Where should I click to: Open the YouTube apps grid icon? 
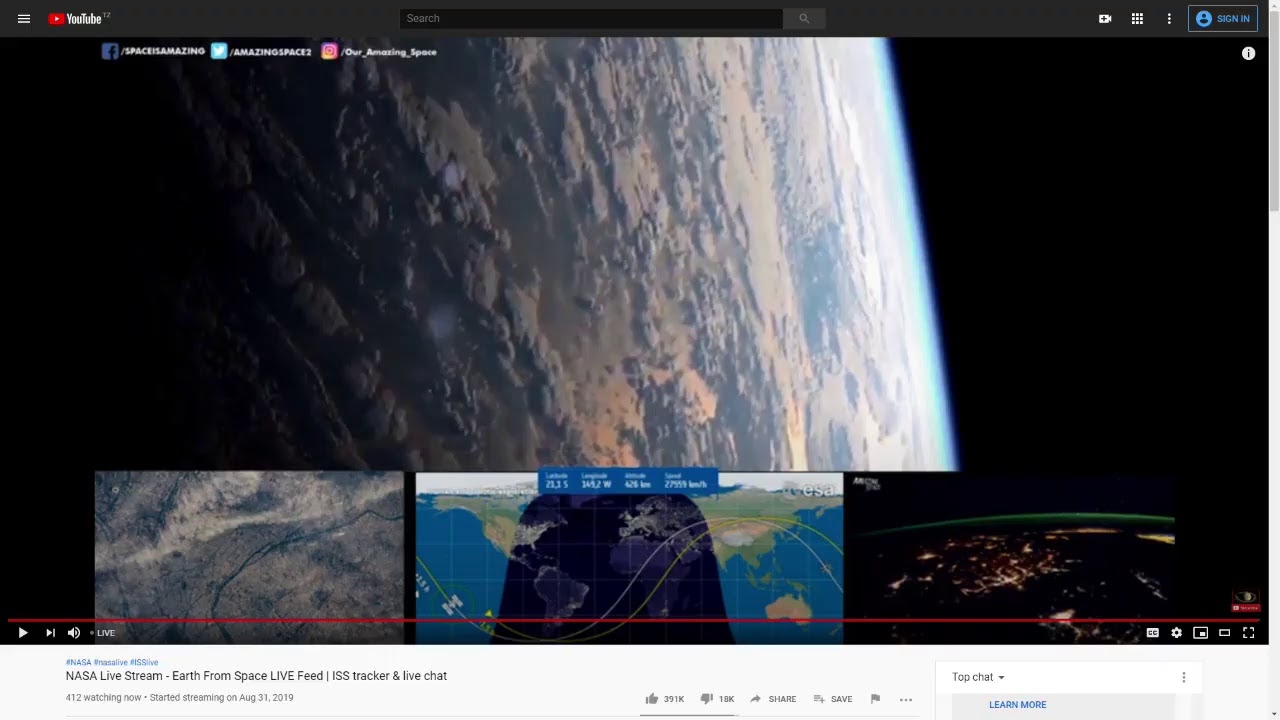pyautogui.click(x=1137, y=19)
